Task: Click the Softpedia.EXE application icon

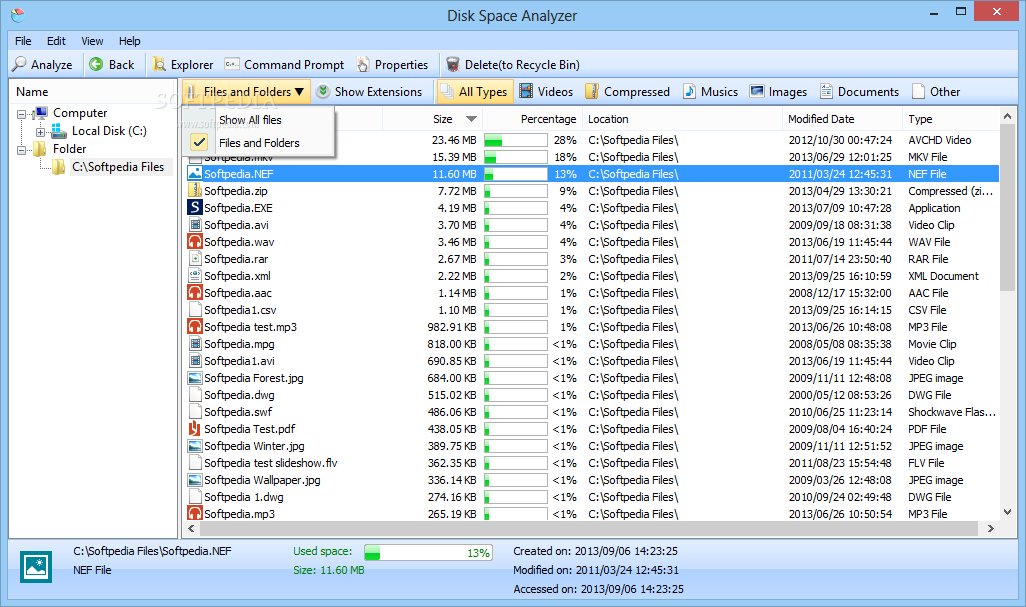Action: point(194,207)
